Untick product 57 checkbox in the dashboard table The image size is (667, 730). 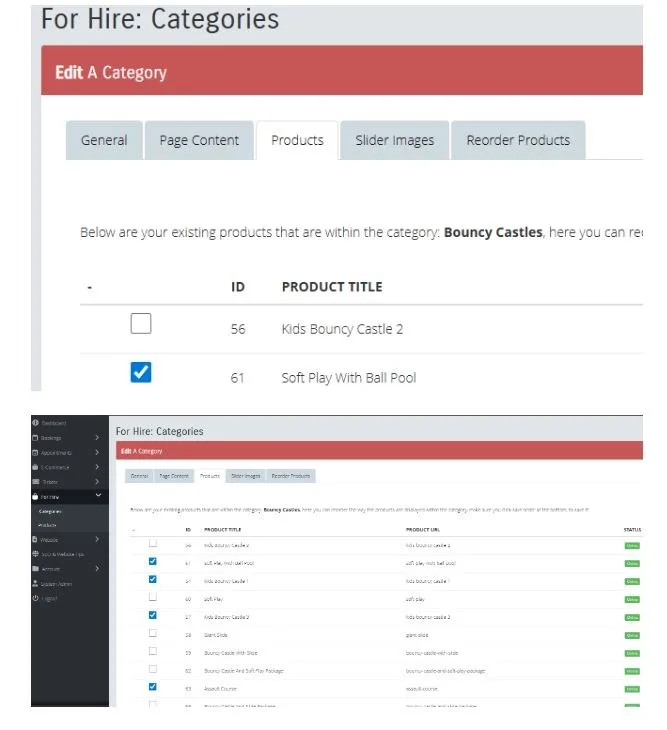(x=153, y=615)
